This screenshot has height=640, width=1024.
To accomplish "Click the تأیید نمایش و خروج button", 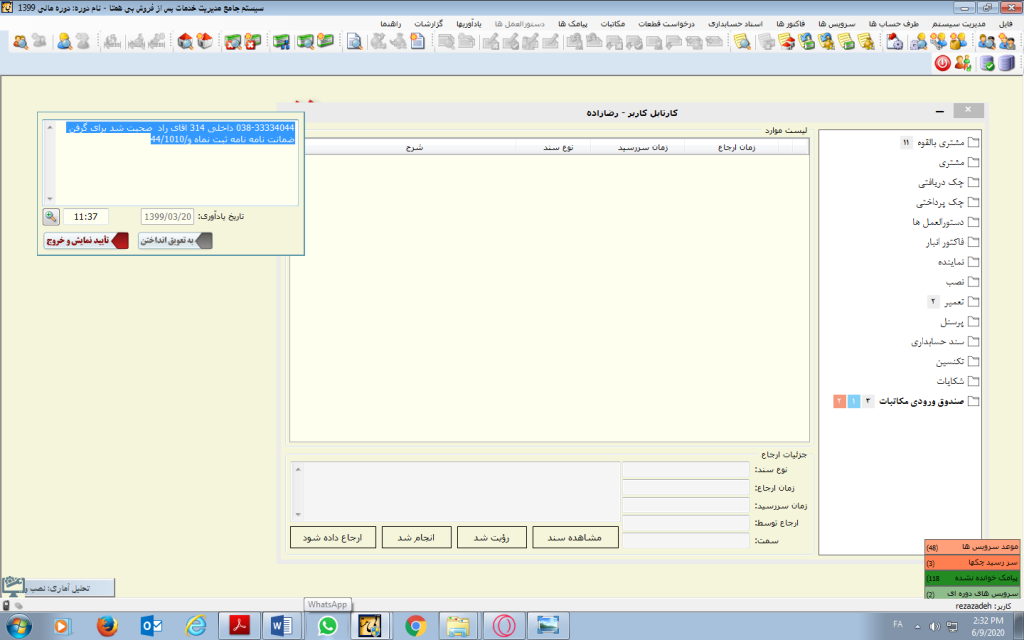I will point(84,241).
